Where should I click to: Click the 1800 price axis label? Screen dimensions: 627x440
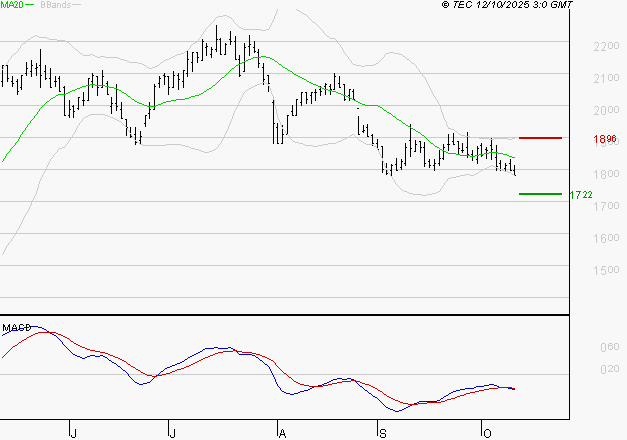(x=606, y=174)
